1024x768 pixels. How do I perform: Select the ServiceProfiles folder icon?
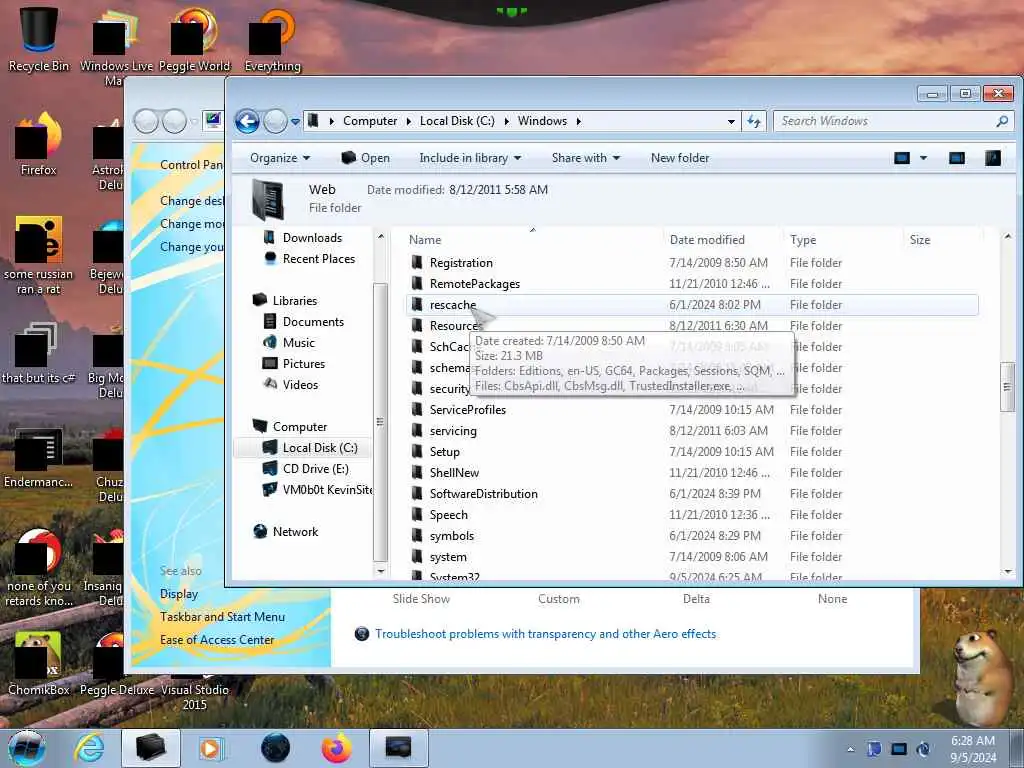[x=417, y=409]
